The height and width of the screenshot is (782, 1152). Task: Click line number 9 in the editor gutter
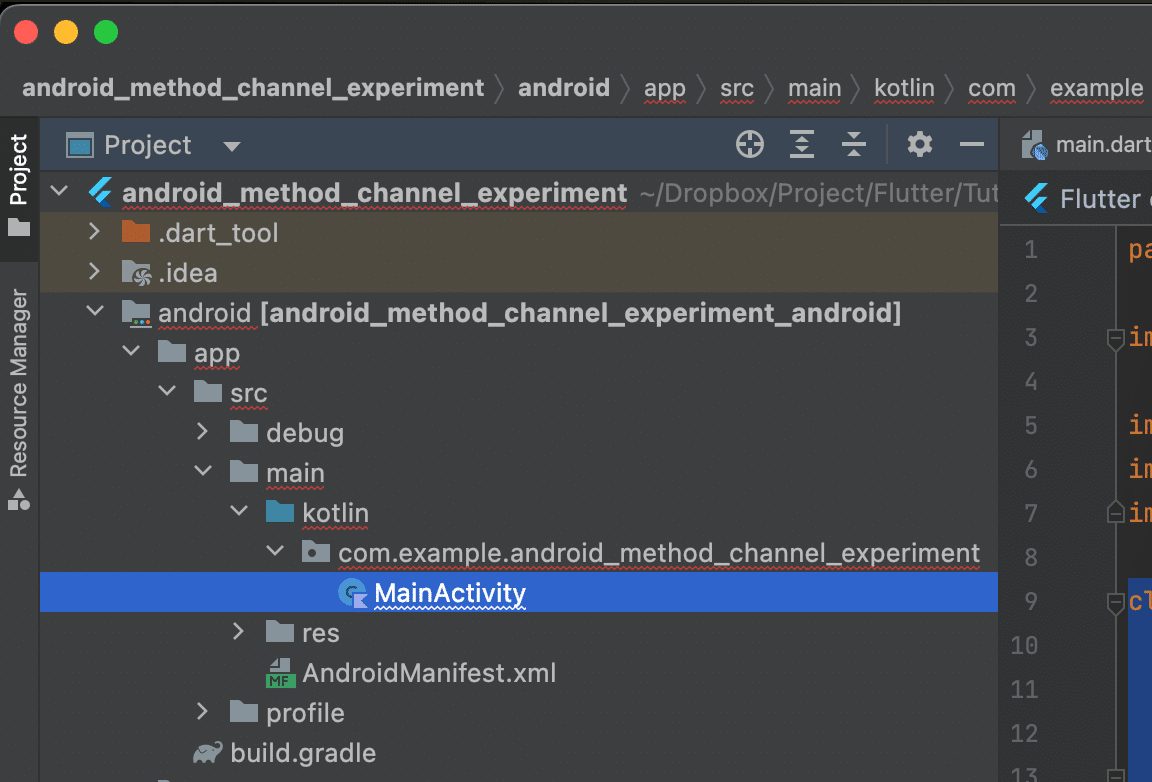(x=1030, y=601)
